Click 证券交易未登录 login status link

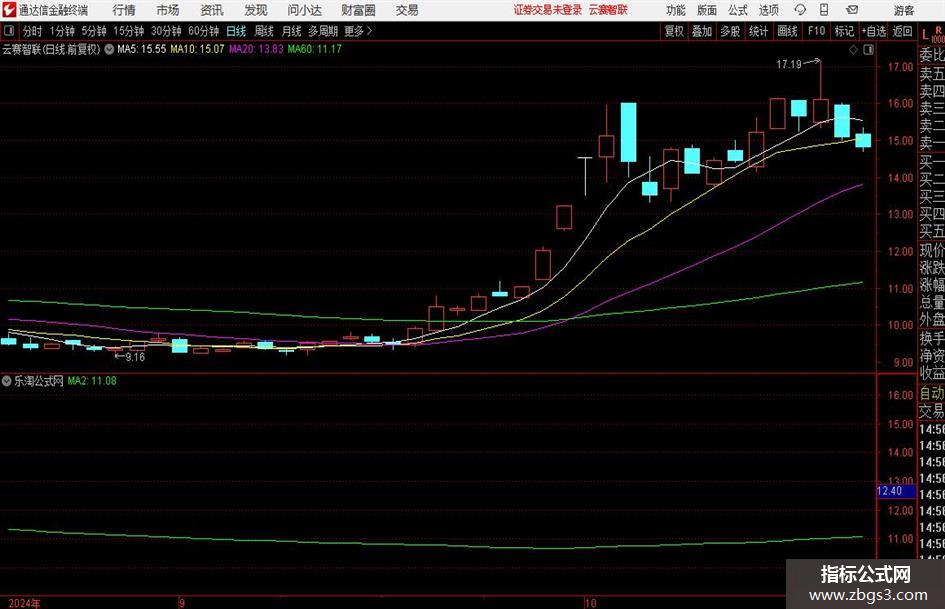tap(548, 10)
